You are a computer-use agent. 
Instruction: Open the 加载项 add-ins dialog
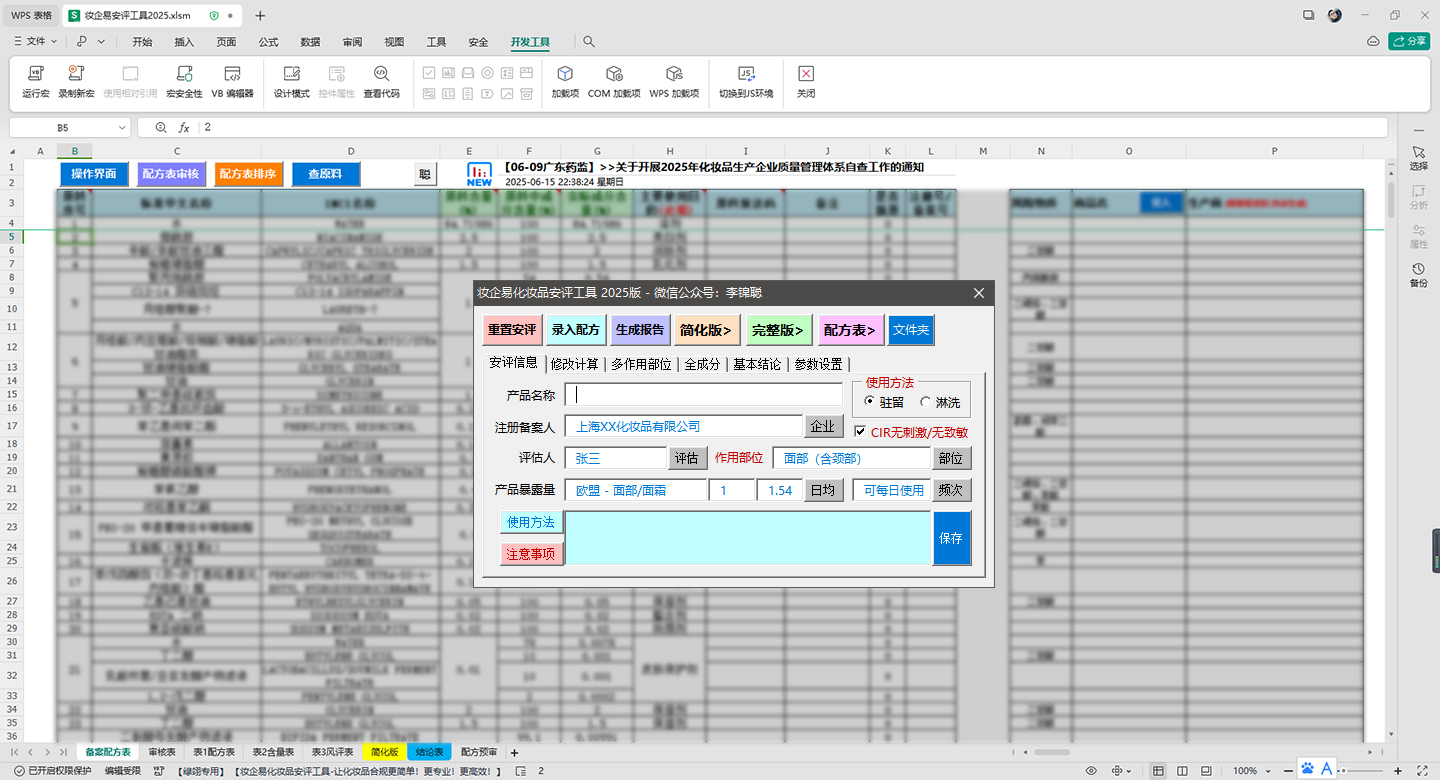tap(565, 82)
